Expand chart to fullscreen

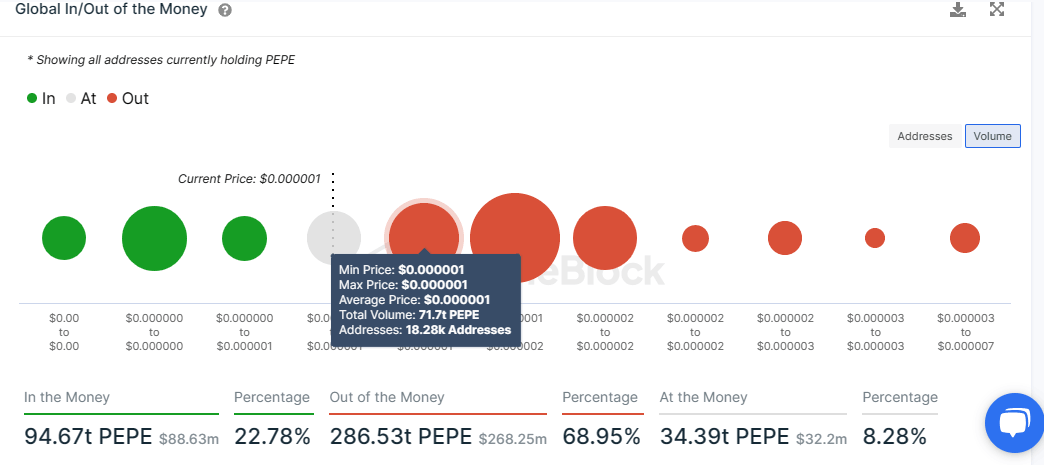997,10
